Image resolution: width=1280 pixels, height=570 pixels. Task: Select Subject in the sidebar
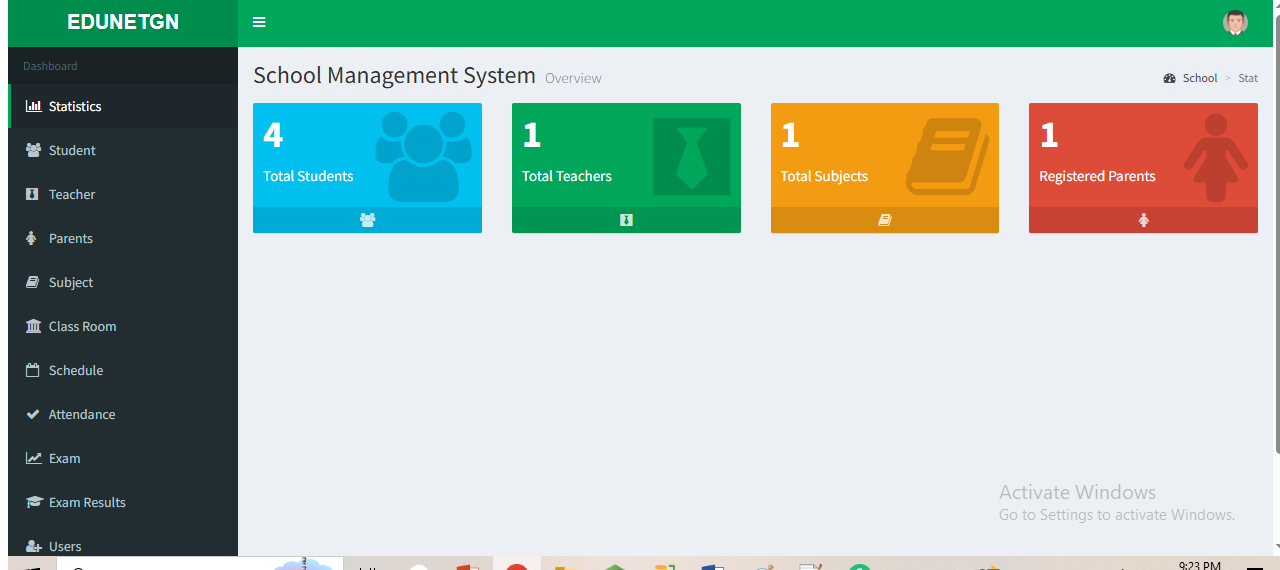pyautogui.click(x=71, y=282)
